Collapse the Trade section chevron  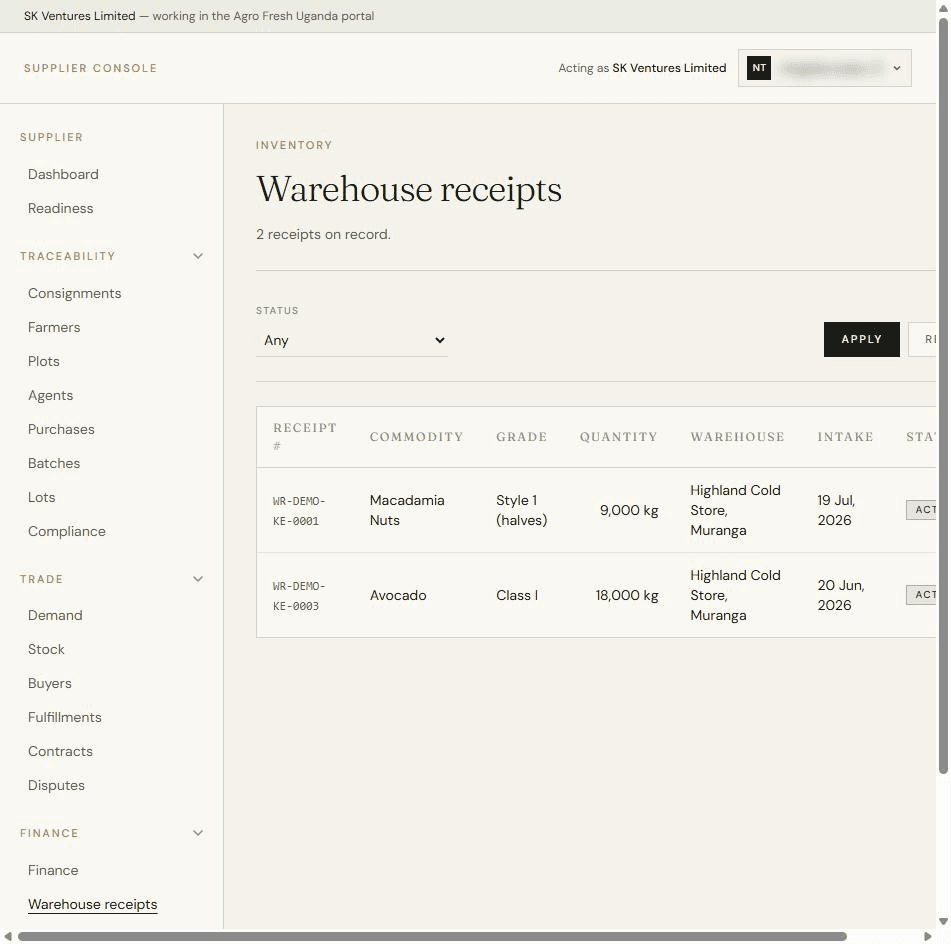[198, 579]
